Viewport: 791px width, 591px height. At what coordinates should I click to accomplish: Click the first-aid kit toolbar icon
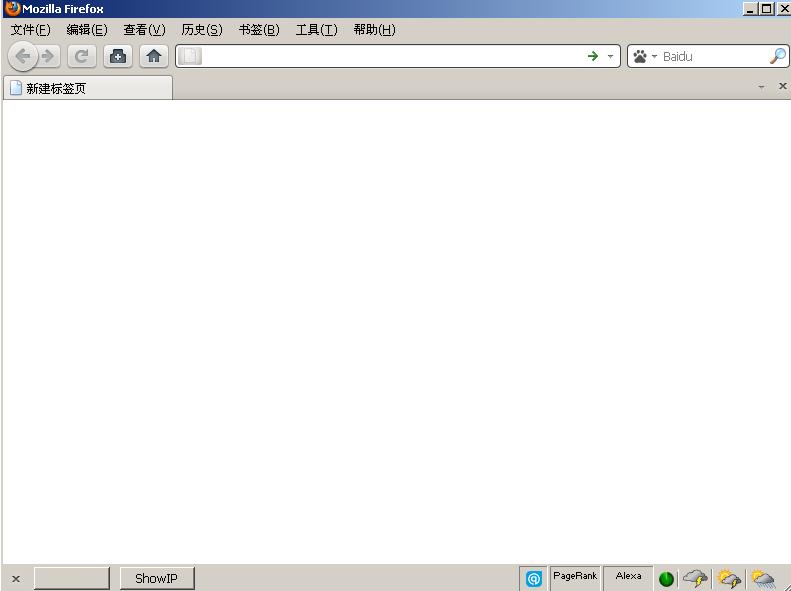(118, 56)
